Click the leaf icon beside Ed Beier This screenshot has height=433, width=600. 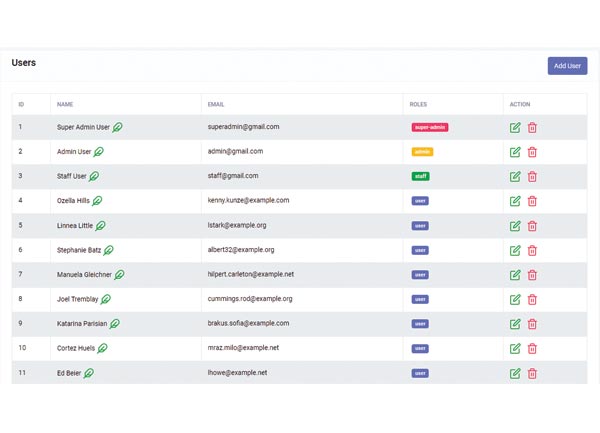coord(89,373)
